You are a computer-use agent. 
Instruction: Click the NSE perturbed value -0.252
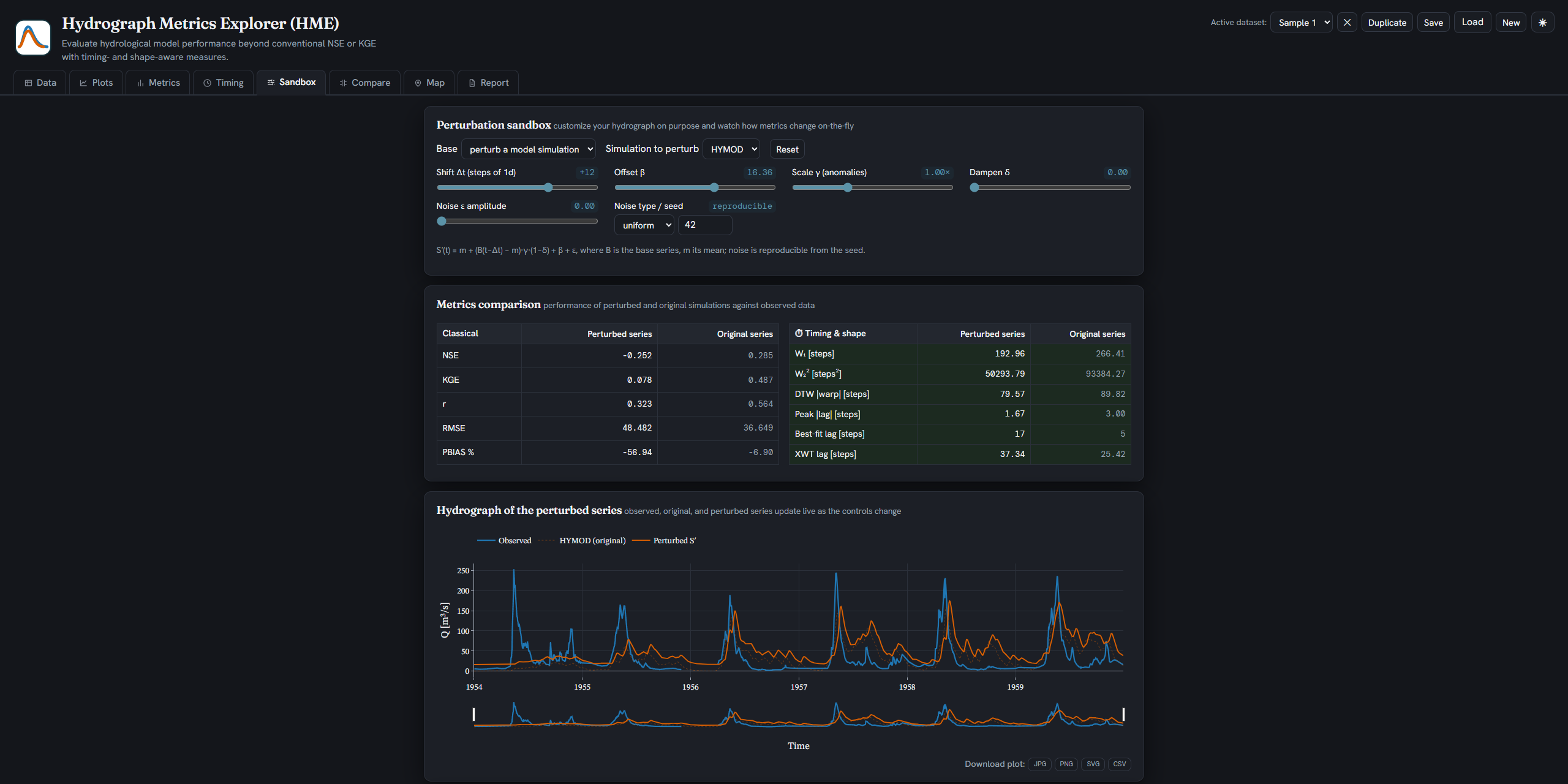point(637,355)
